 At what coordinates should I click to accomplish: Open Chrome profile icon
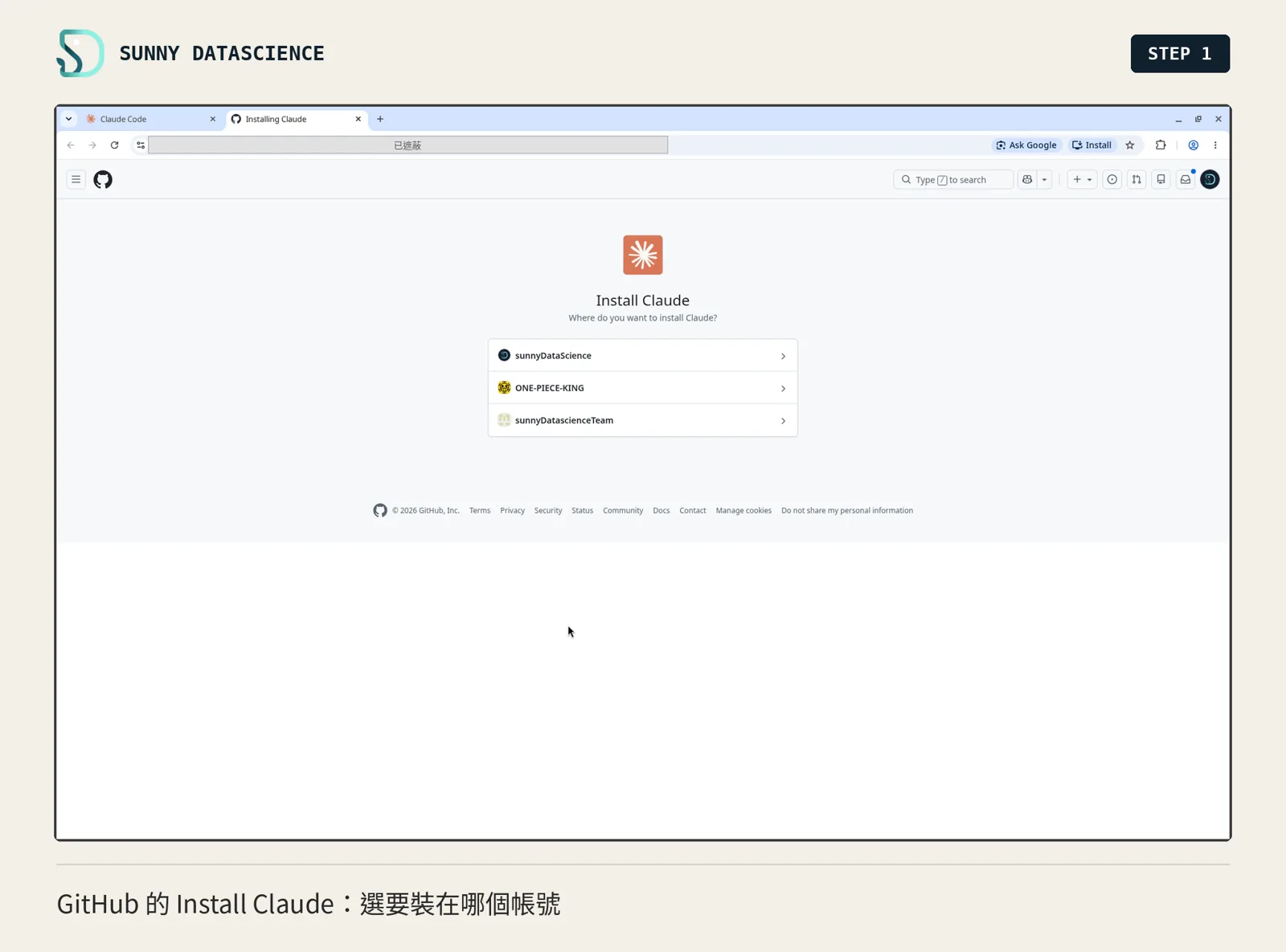coord(1194,145)
